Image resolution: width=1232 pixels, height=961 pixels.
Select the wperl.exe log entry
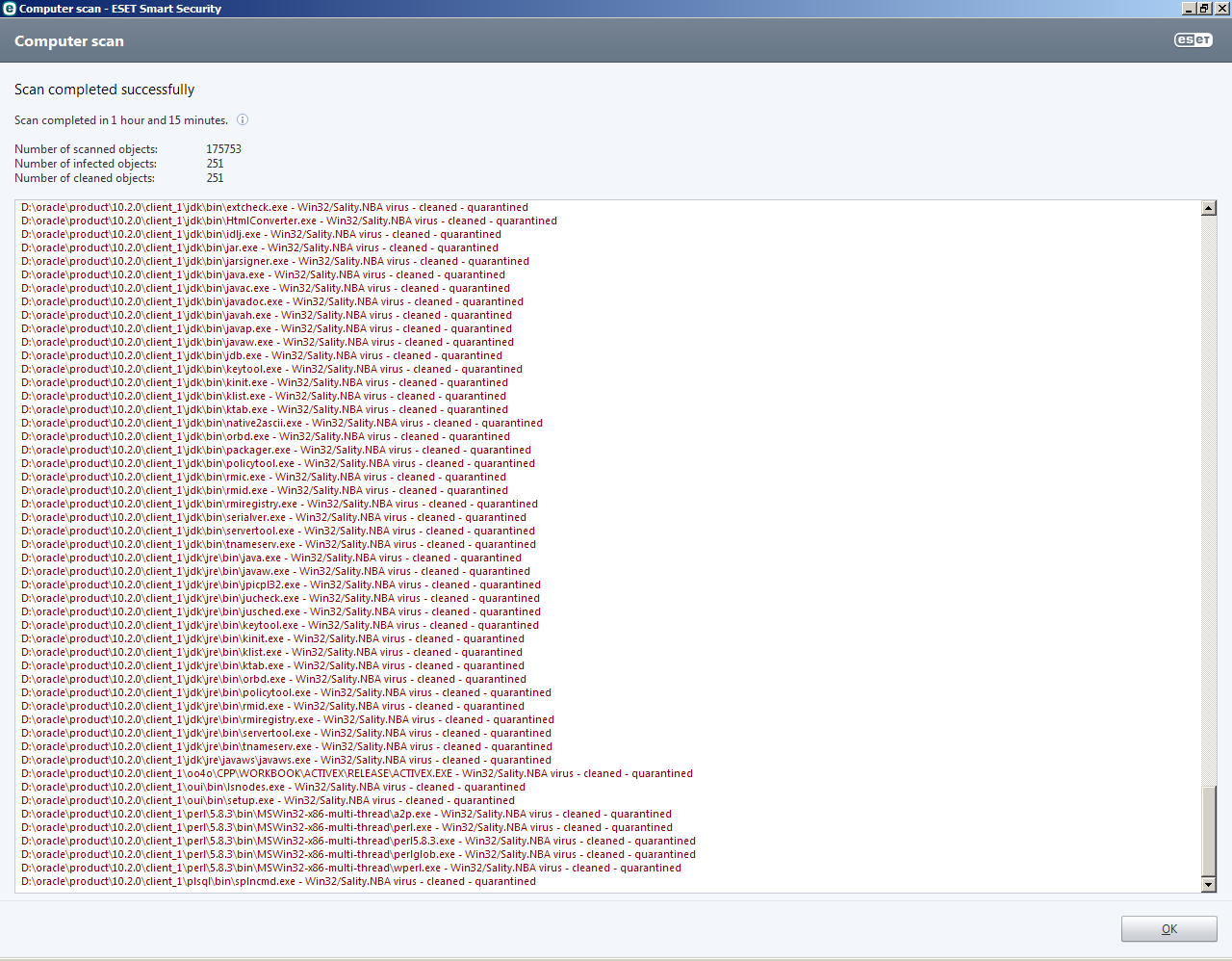(x=351, y=868)
